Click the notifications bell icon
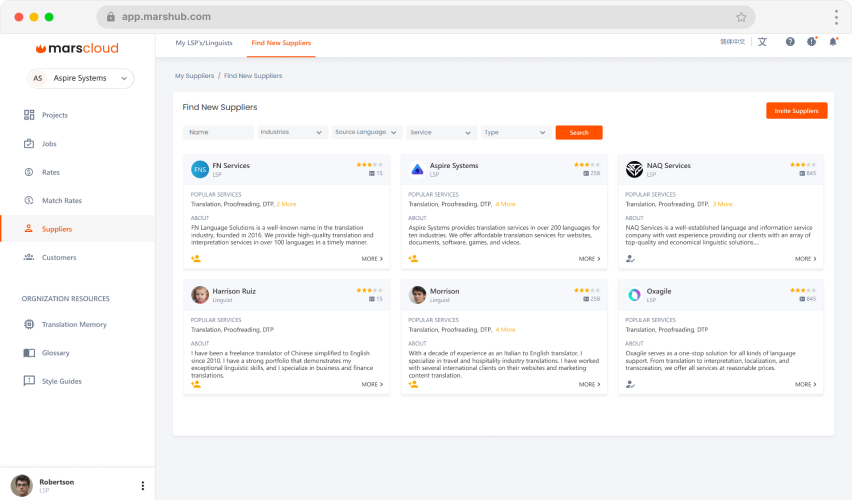852x500 pixels. [x=833, y=42]
